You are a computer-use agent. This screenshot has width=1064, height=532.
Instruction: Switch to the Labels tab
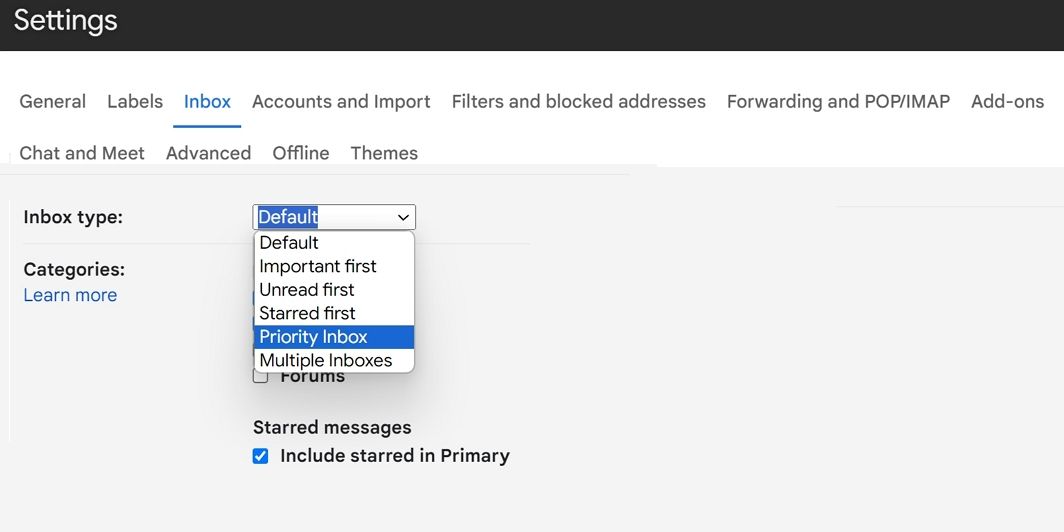tap(135, 101)
